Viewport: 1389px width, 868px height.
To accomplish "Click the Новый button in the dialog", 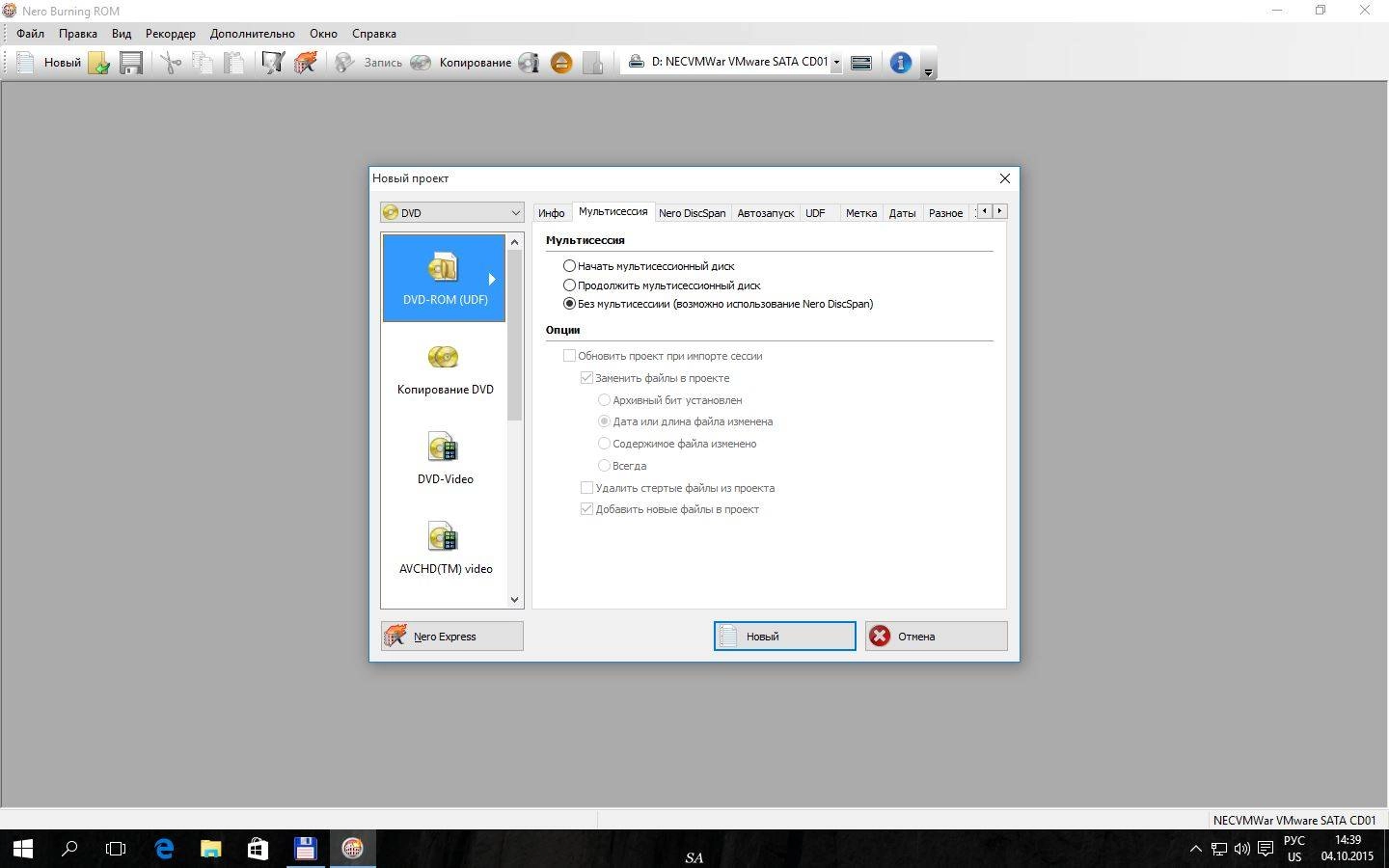I will [784, 636].
